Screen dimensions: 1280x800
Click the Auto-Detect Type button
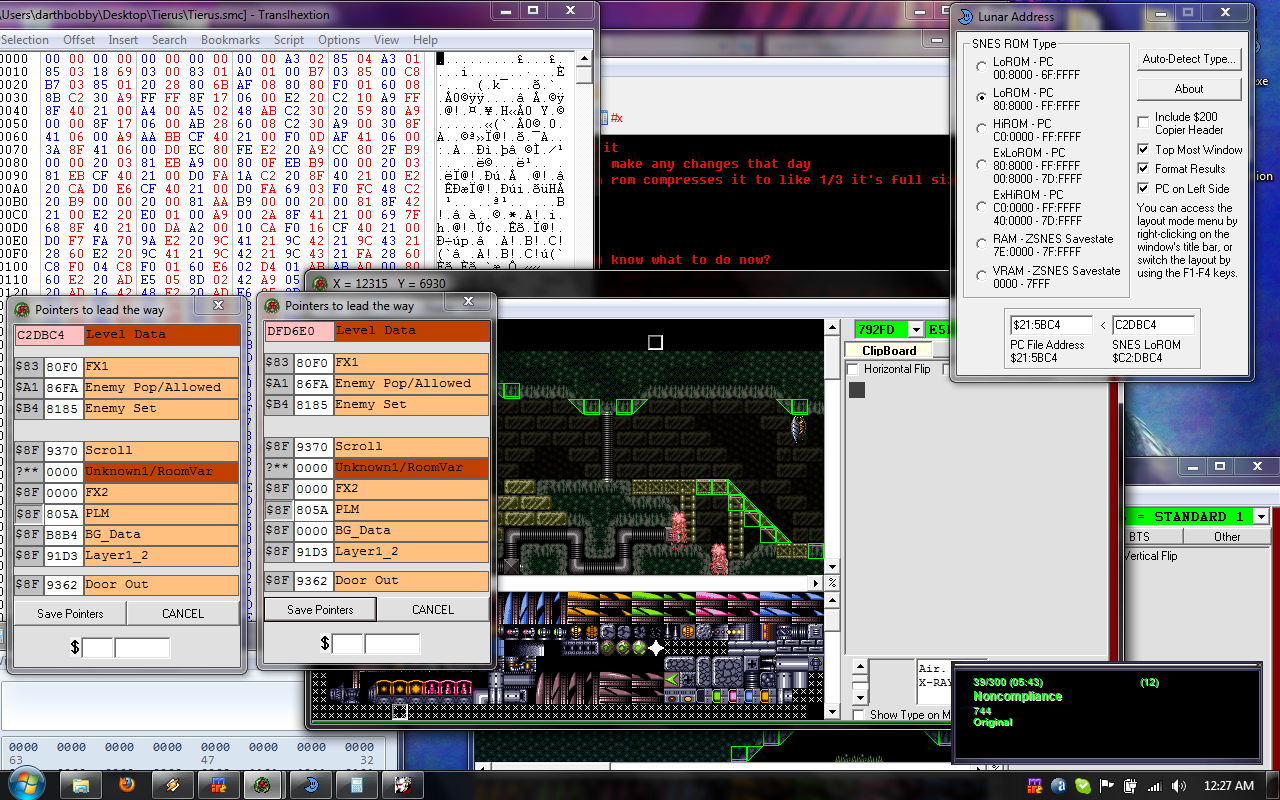[x=1189, y=59]
